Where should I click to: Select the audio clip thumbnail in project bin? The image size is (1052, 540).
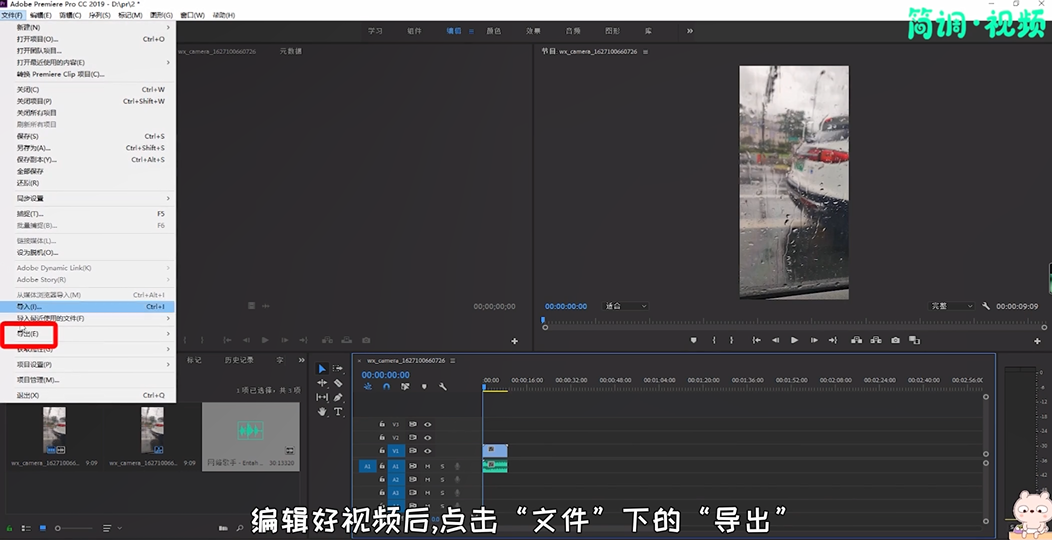[x=250, y=430]
